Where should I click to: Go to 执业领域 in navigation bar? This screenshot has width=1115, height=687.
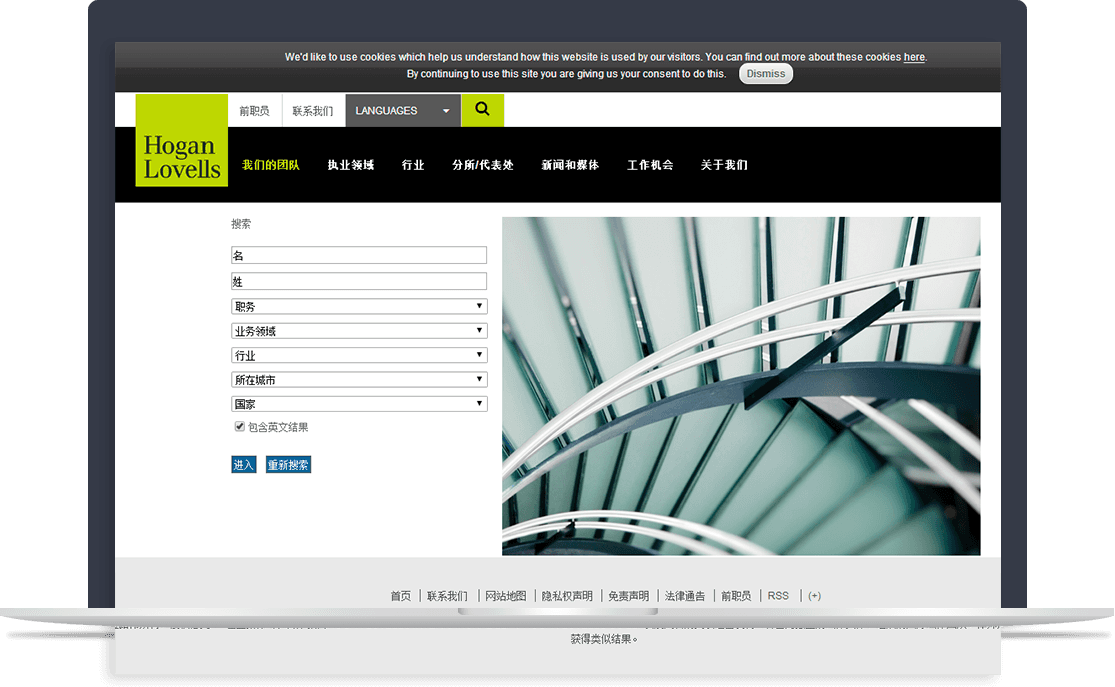pyautogui.click(x=350, y=165)
